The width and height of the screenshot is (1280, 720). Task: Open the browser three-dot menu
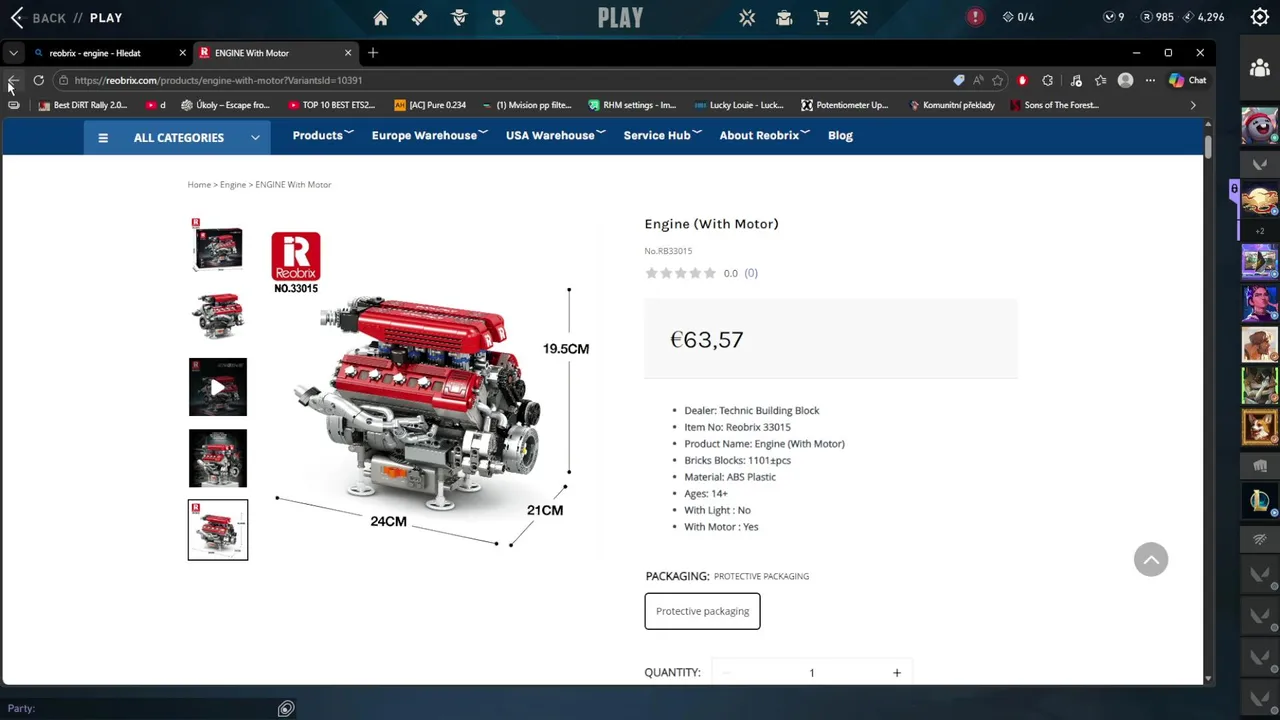[x=1150, y=80]
